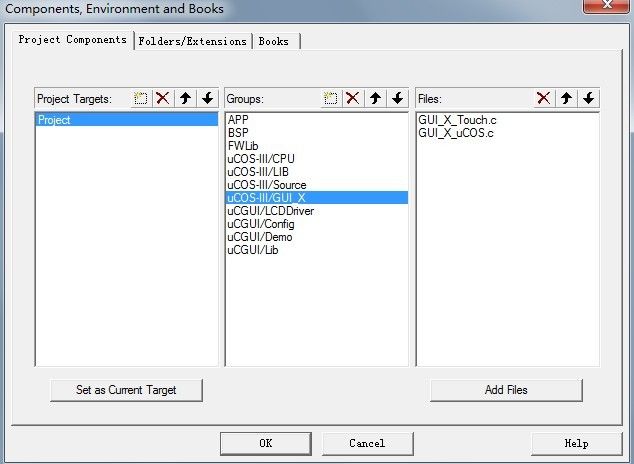Move project target up

pyautogui.click(x=186, y=98)
